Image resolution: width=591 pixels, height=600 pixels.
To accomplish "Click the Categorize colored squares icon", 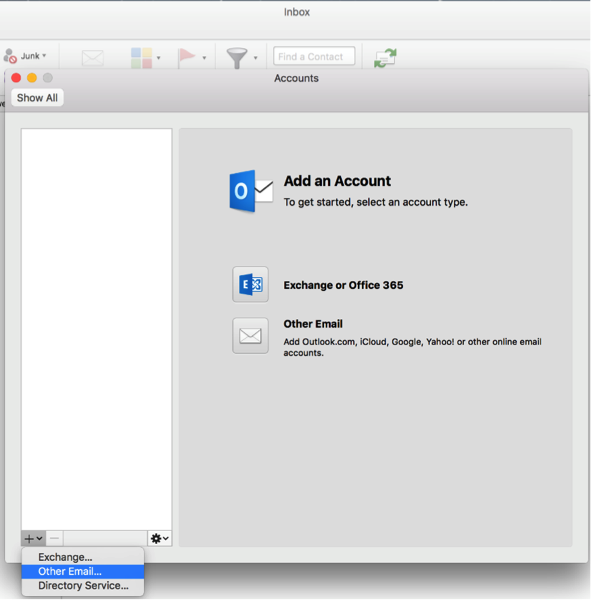I will (x=141, y=58).
